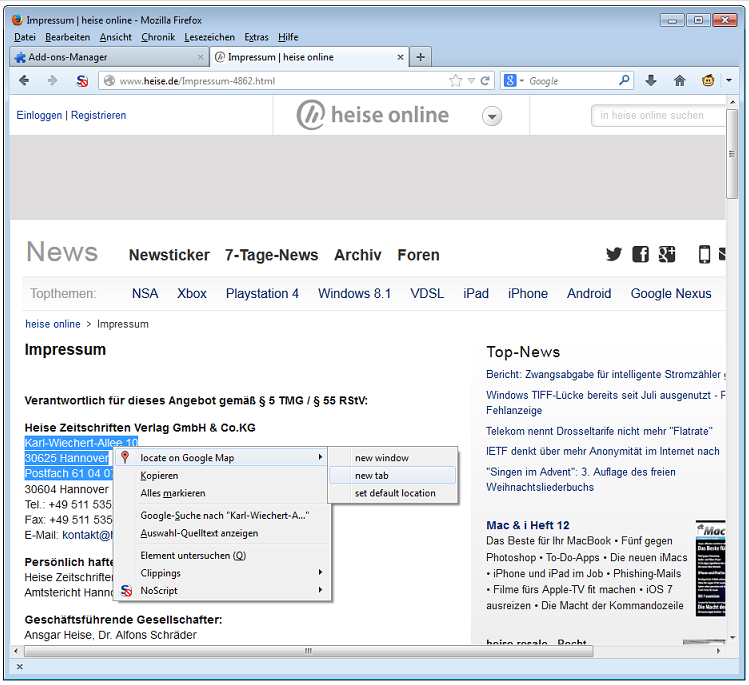This screenshot has width=749, height=685.
Task: Open 7-Tage-News section
Action: (271, 255)
